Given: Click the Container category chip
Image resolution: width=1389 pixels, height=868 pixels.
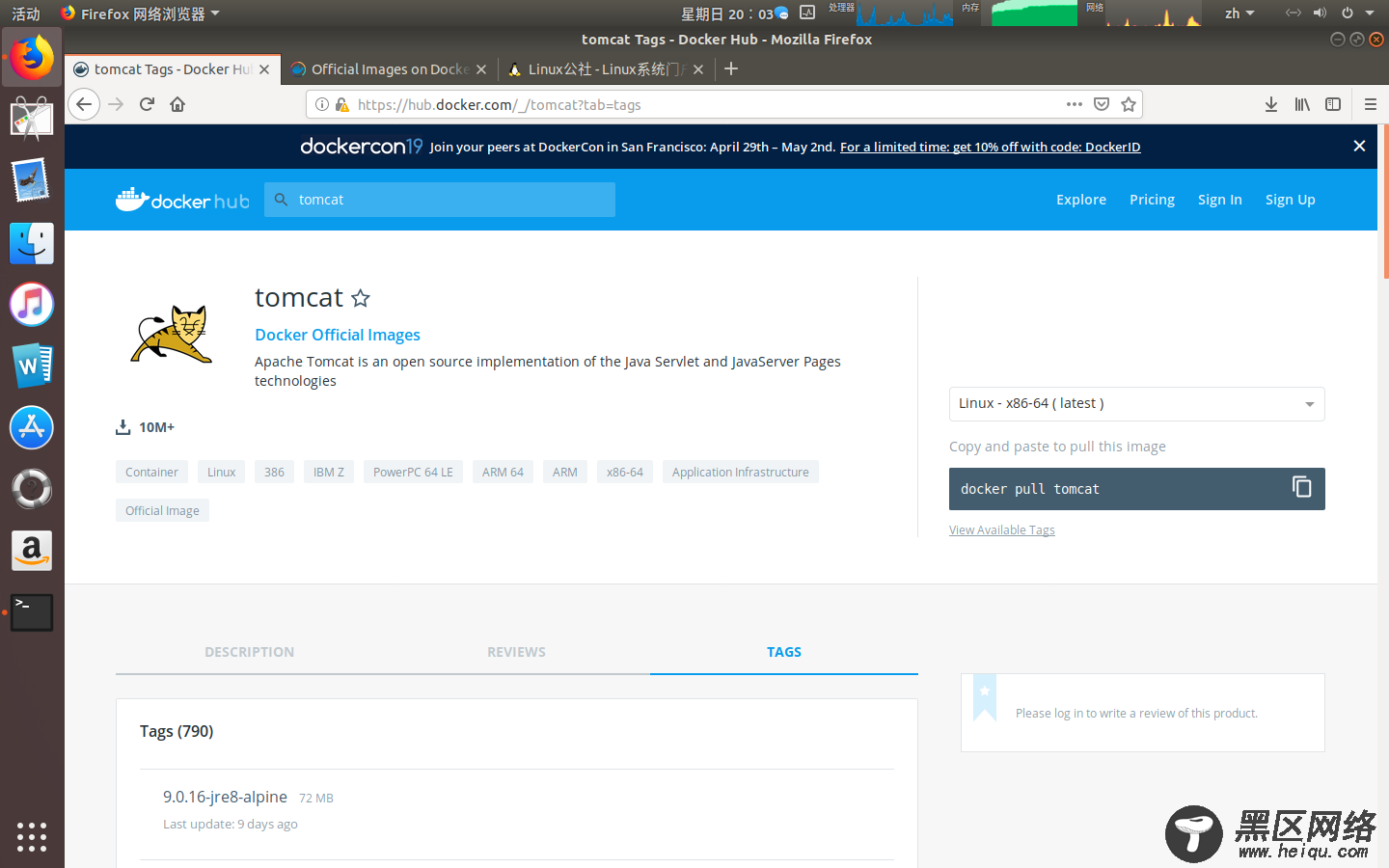Looking at the screenshot, I should click(x=151, y=472).
